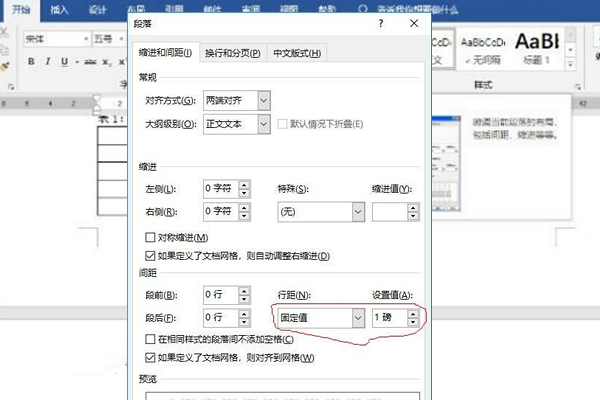Select the 标题 1 style in gallery
The image size is (600, 400).
point(536,50)
